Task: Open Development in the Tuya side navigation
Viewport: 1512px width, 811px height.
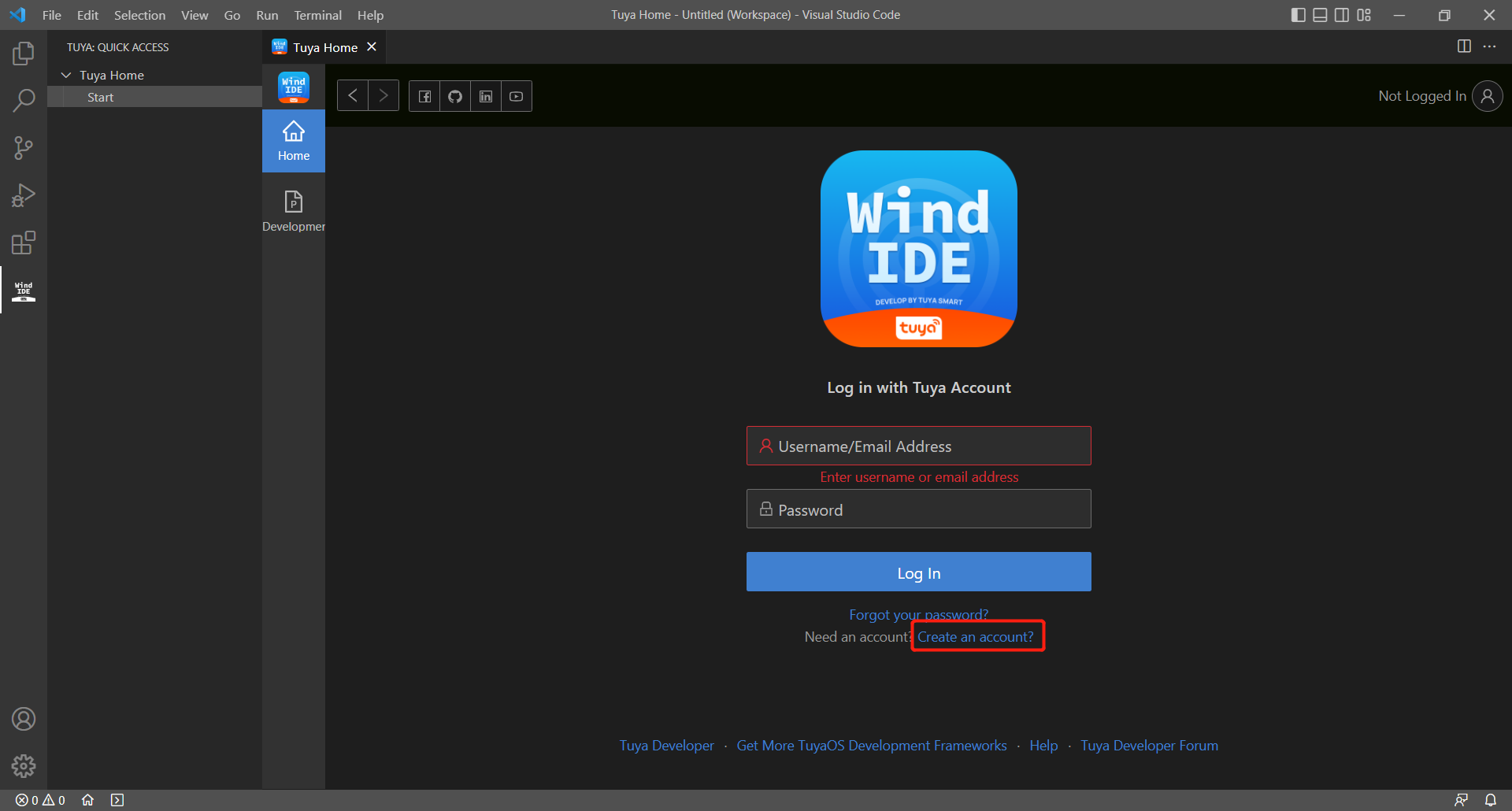Action: point(294,211)
